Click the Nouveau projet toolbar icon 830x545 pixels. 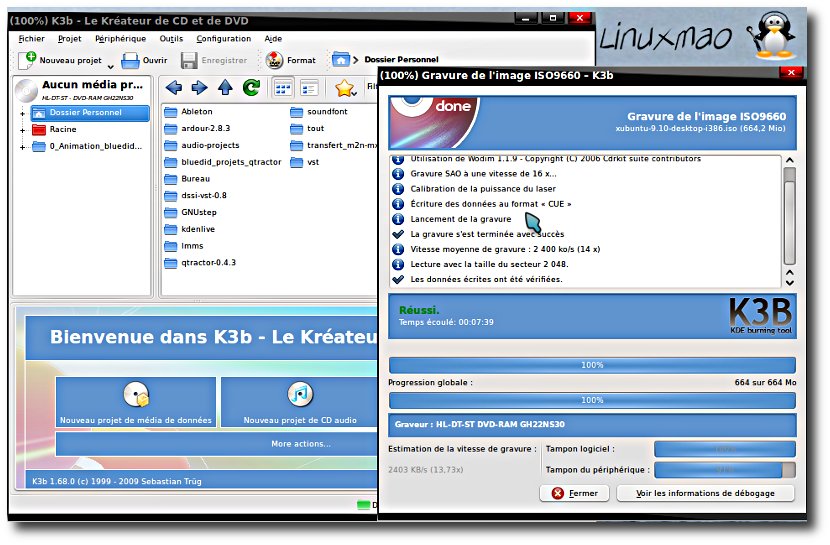tap(27, 60)
